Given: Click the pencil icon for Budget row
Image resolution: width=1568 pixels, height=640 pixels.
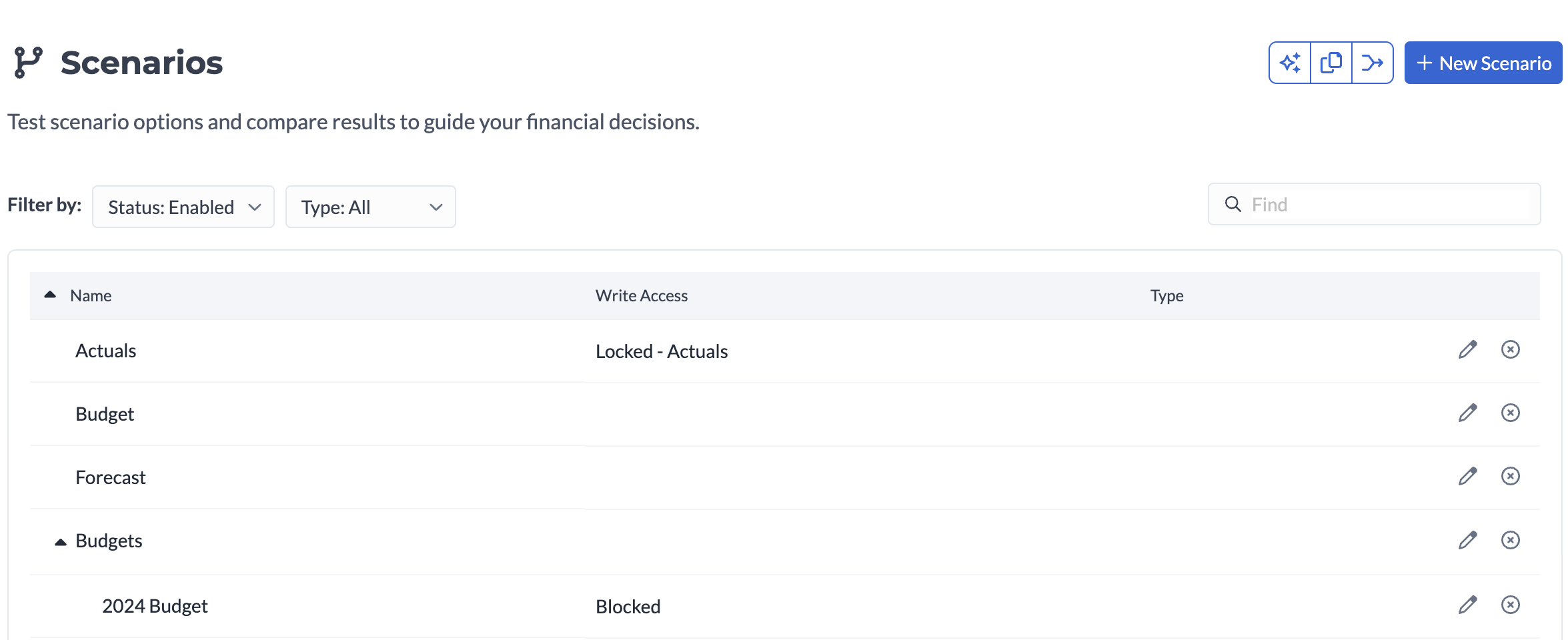Looking at the screenshot, I should click(1467, 413).
